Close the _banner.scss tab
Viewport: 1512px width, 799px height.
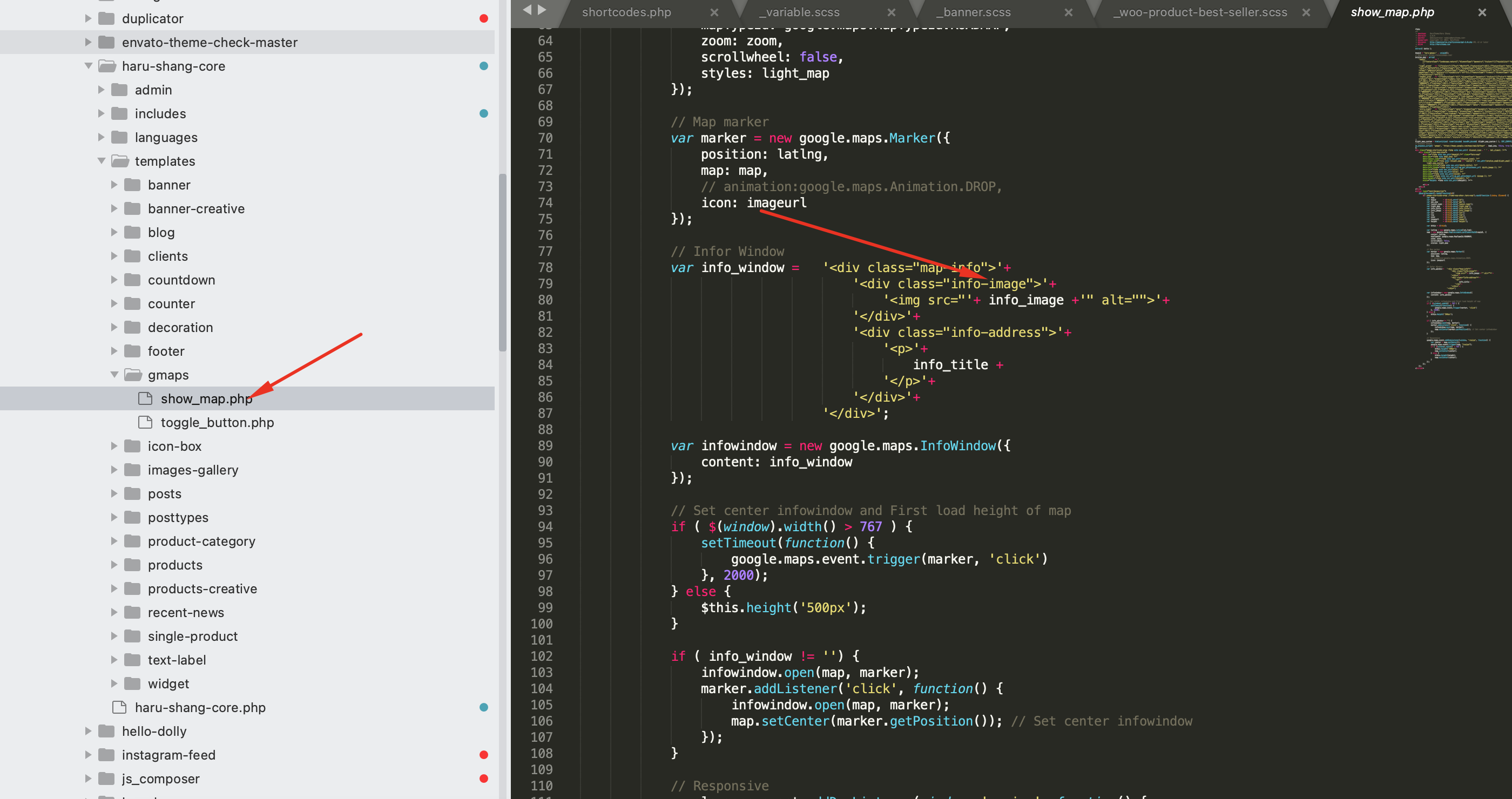click(1068, 12)
